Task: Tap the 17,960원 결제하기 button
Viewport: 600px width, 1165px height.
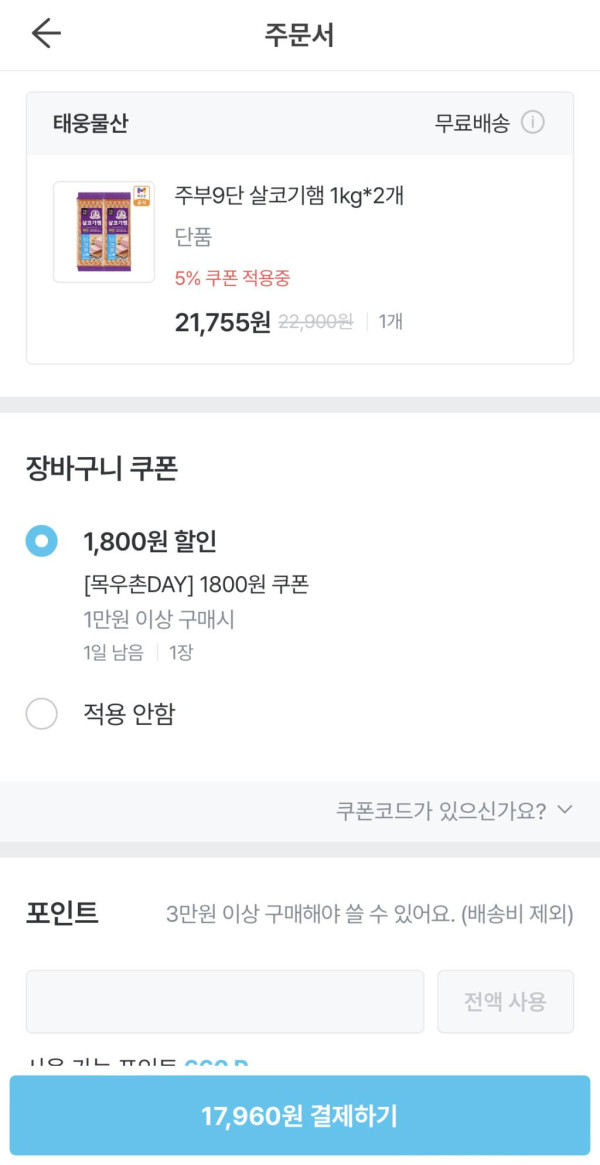Action: (x=300, y=1116)
